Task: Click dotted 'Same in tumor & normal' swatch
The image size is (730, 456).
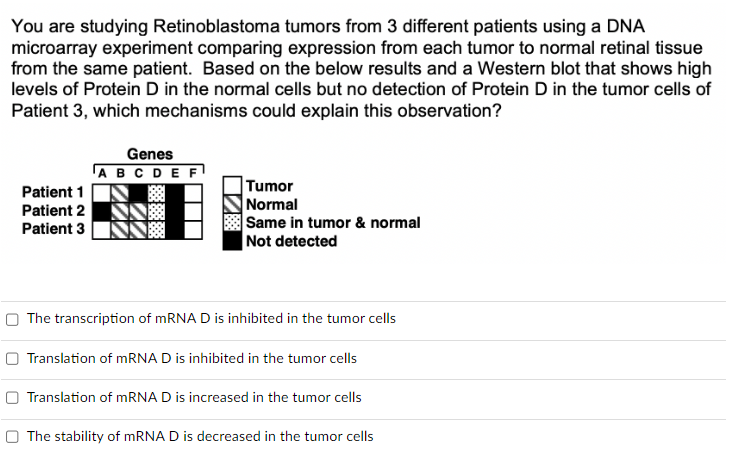Action: tap(232, 223)
